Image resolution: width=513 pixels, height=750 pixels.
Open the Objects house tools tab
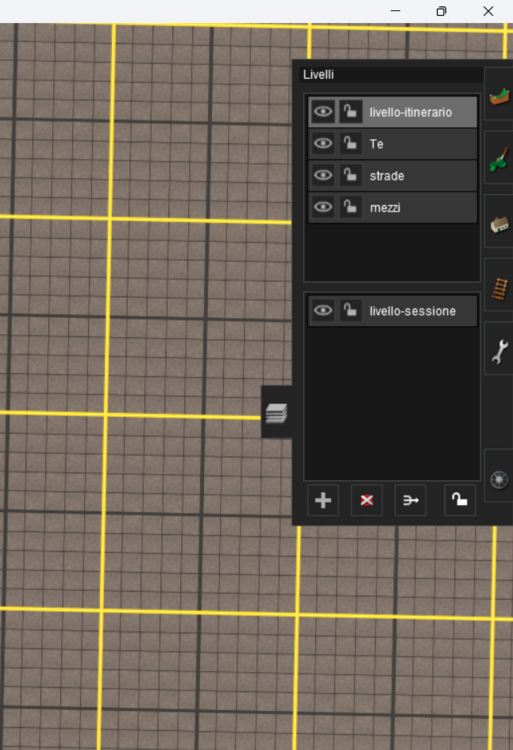point(499,222)
